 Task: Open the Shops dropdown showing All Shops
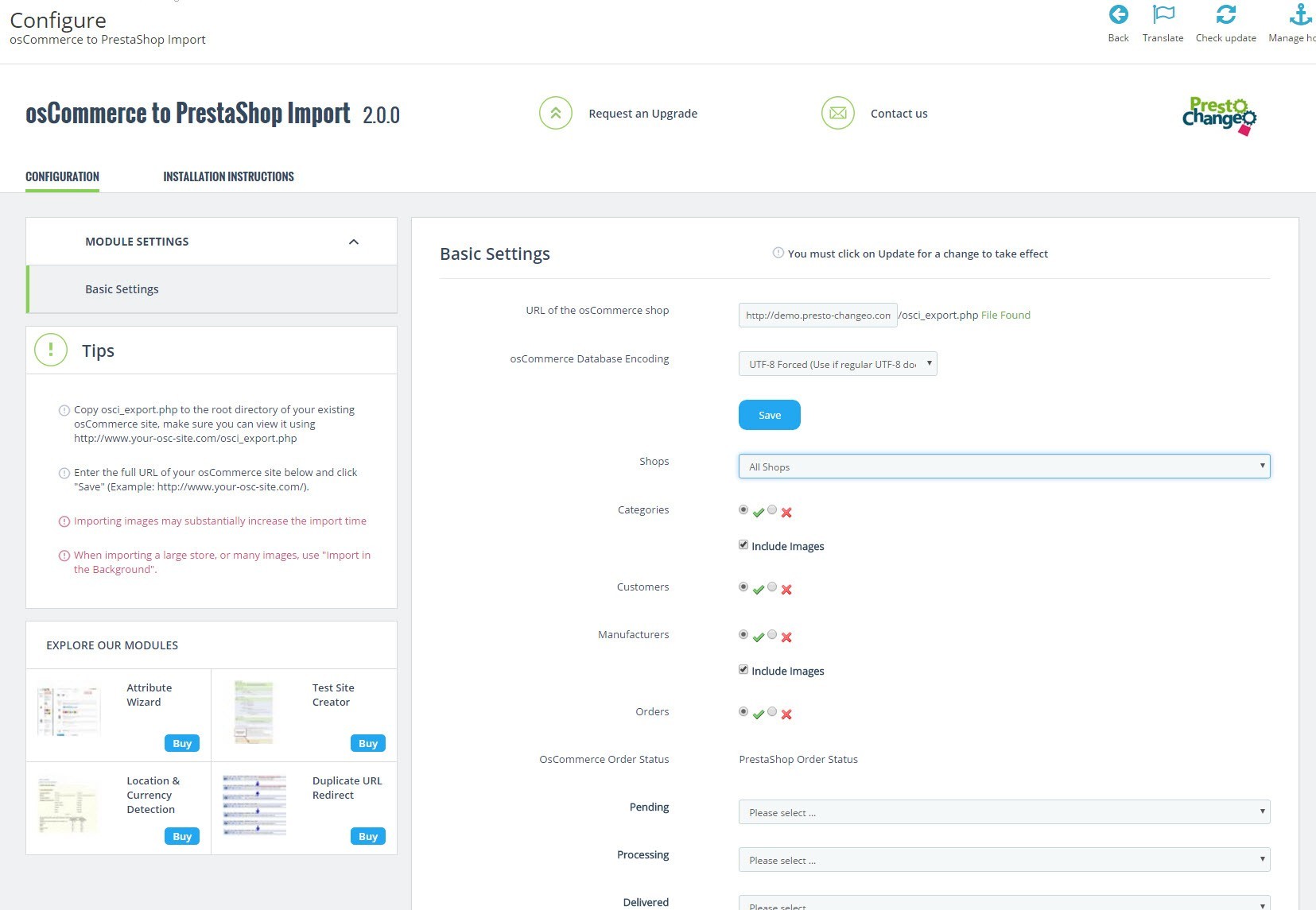[x=1004, y=466]
